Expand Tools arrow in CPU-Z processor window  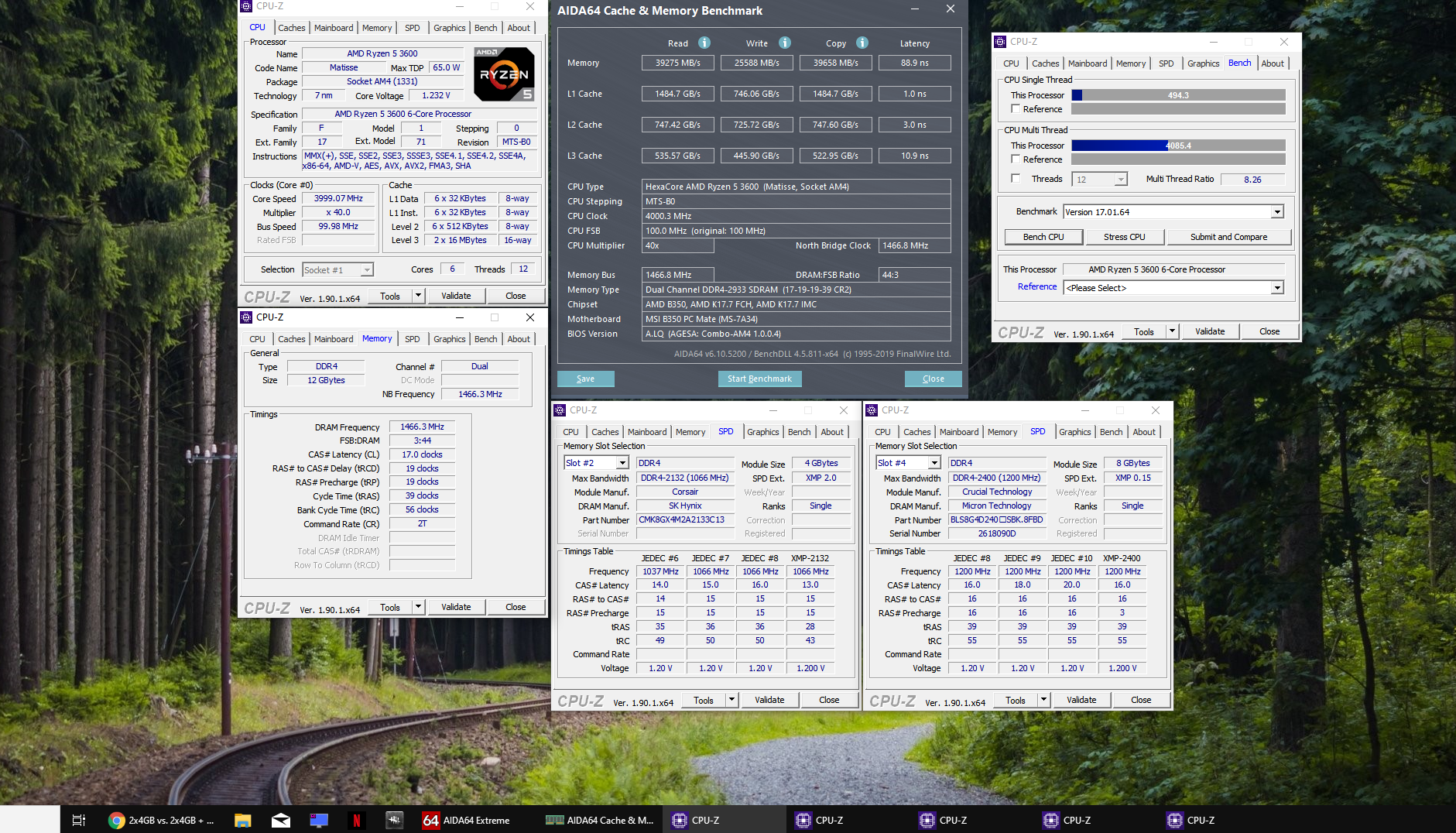point(419,296)
